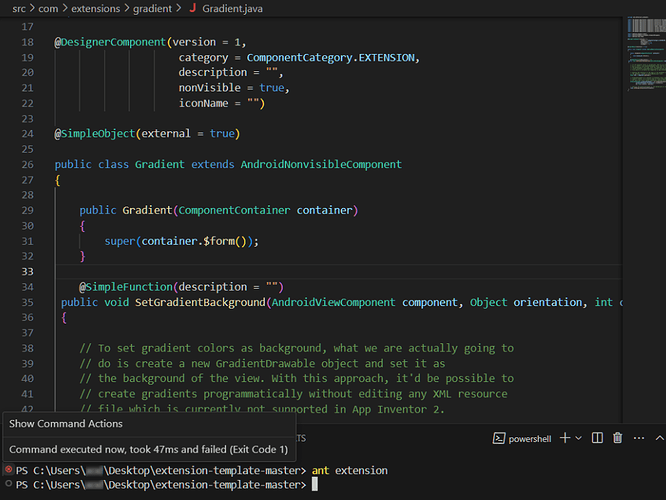This screenshot has height=500, width=666.
Task: Add a new terminal with plus icon
Action: 565,438
